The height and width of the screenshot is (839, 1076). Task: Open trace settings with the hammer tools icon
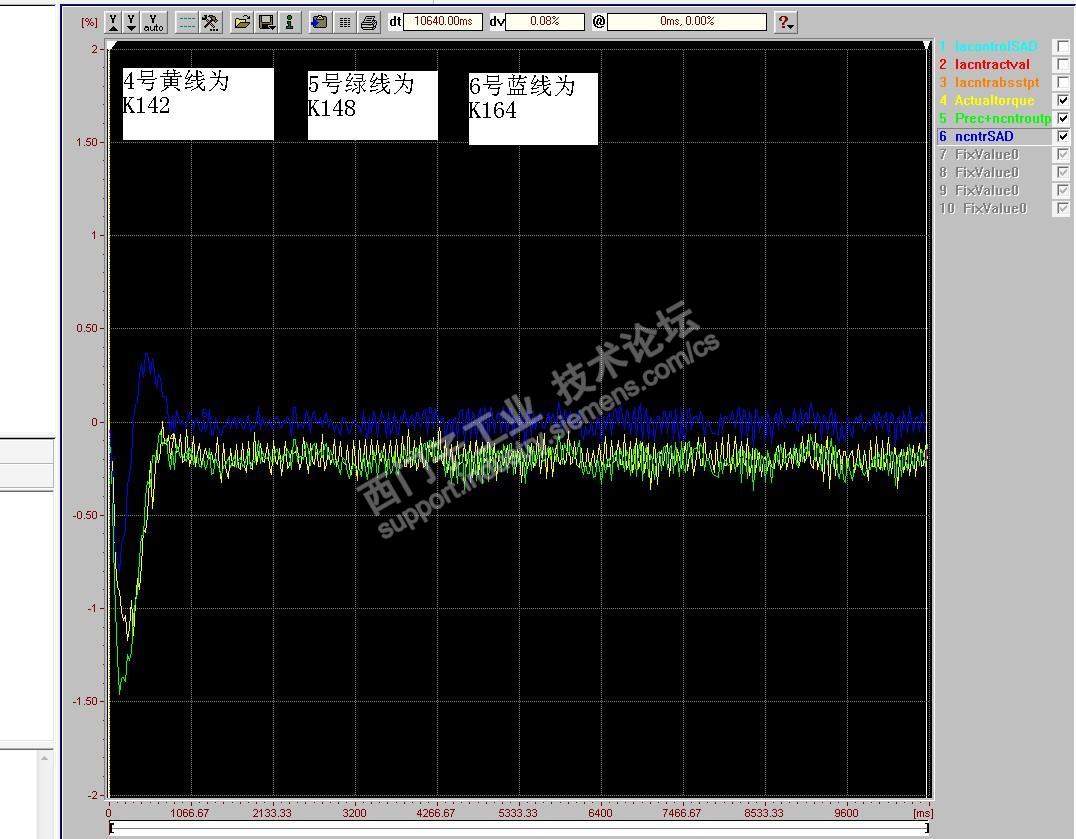click(210, 23)
